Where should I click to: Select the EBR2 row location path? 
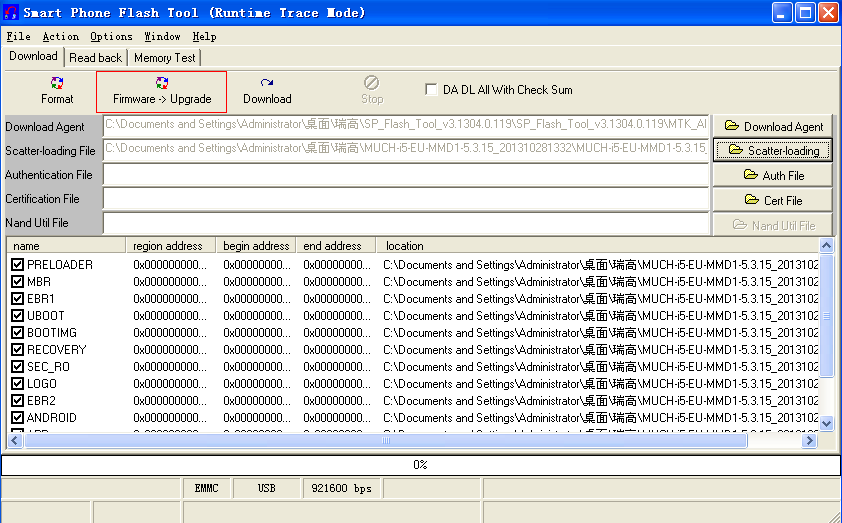(x=600, y=401)
